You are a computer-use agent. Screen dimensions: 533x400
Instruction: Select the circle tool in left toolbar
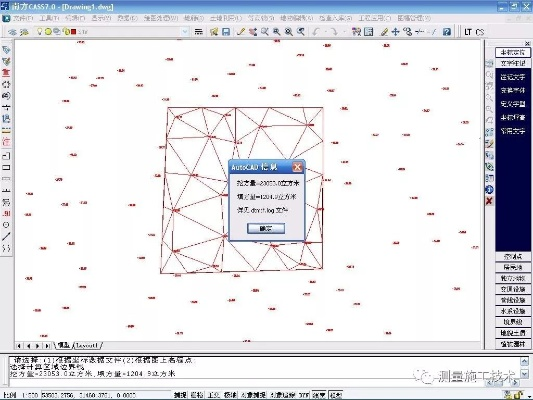click(x=6, y=225)
